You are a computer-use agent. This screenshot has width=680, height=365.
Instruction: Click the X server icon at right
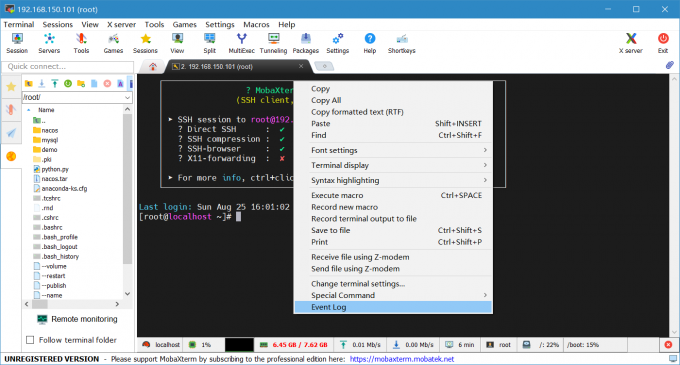tap(631, 43)
